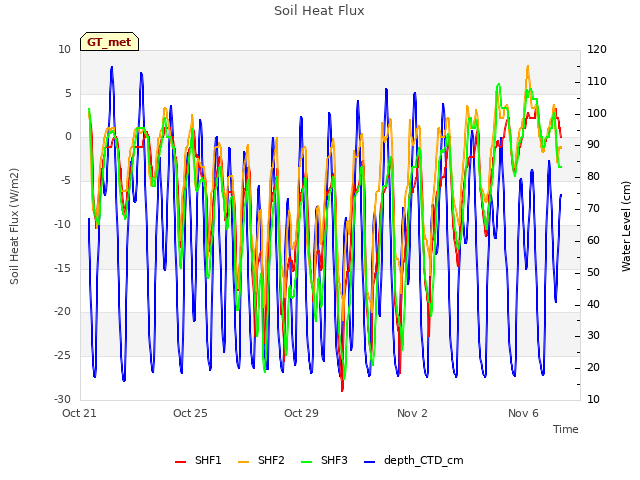
Task: Click the Time axis label
Action: click(566, 429)
